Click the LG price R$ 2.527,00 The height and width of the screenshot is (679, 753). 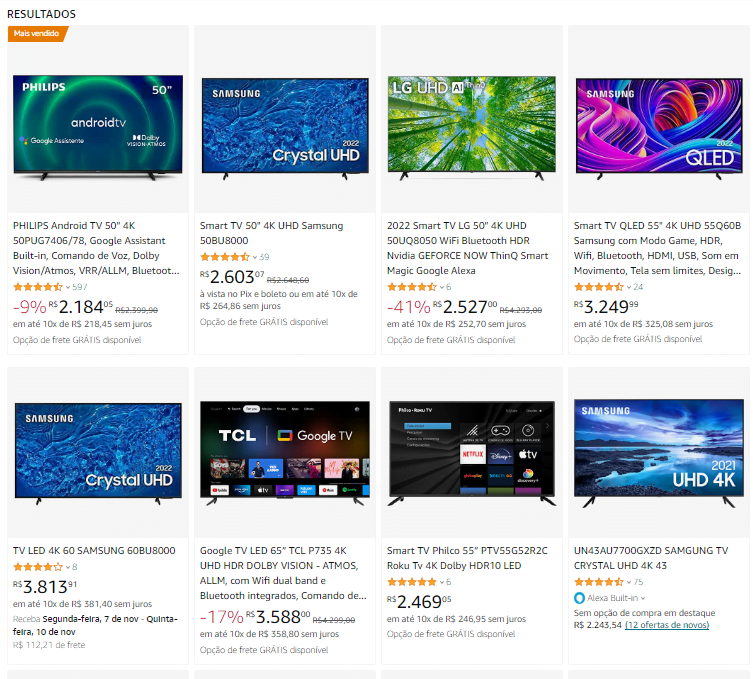(465, 307)
